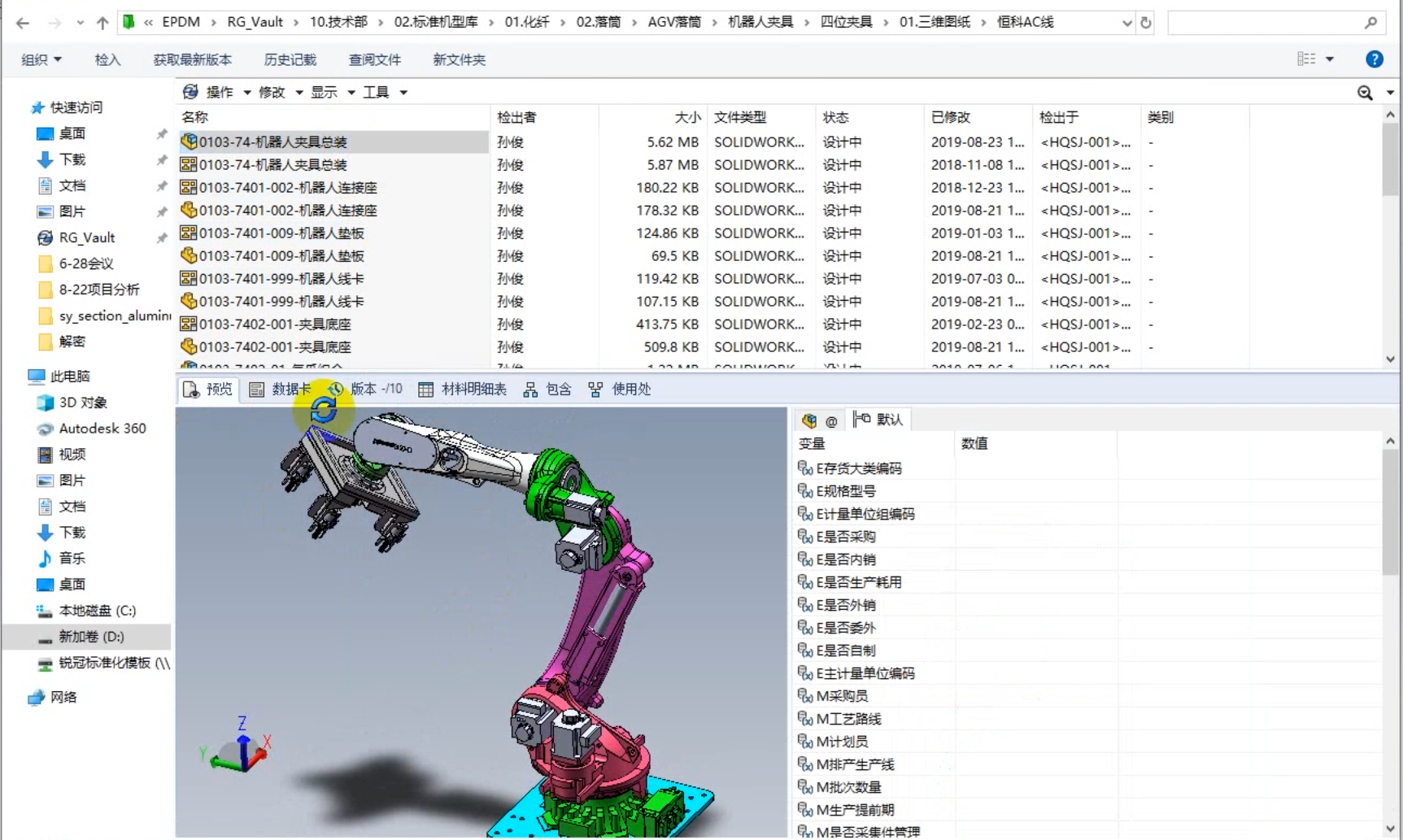Image resolution: width=1403 pixels, height=840 pixels.
Task: Open the 操作 dropdown menu
Action: coord(220,92)
